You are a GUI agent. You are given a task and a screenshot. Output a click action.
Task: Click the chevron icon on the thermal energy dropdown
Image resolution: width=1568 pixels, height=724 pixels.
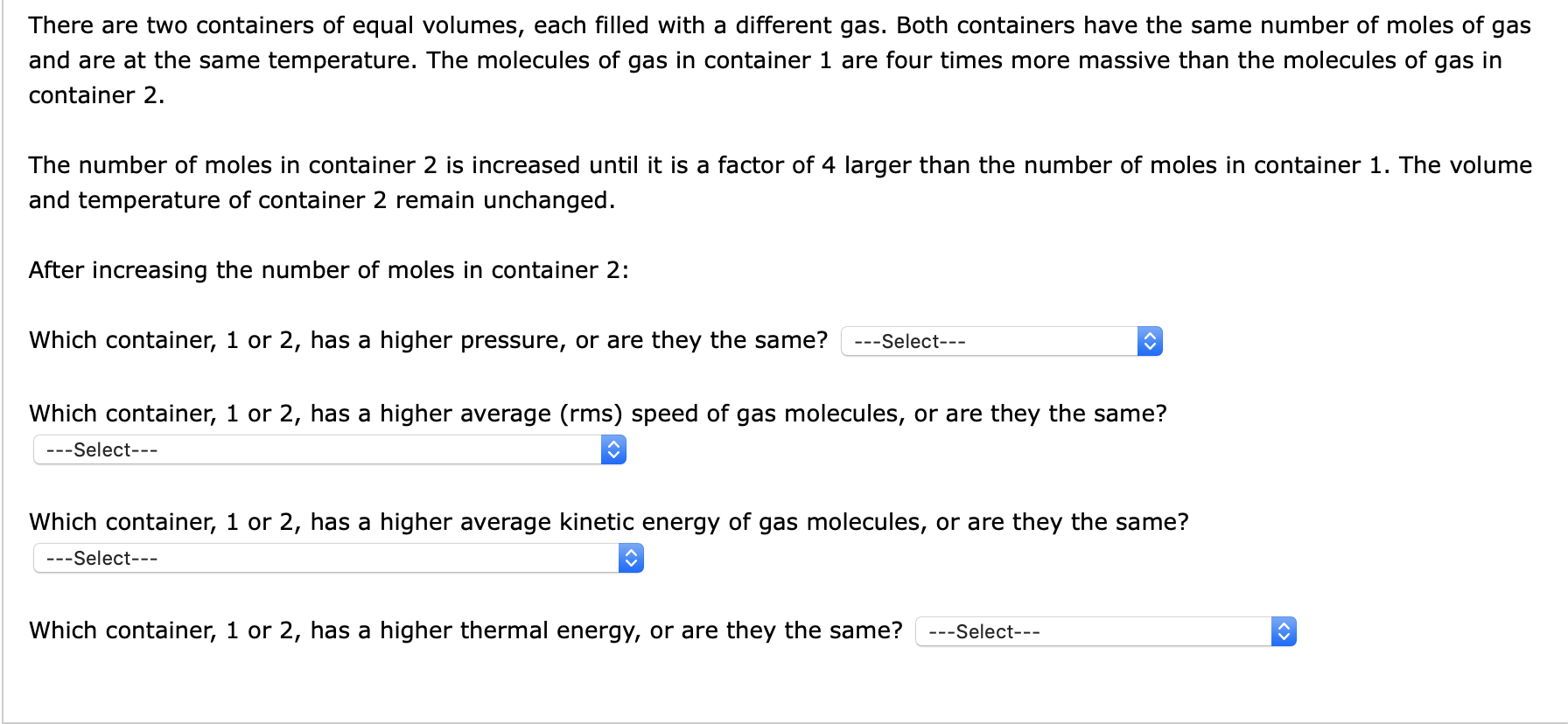1283,630
